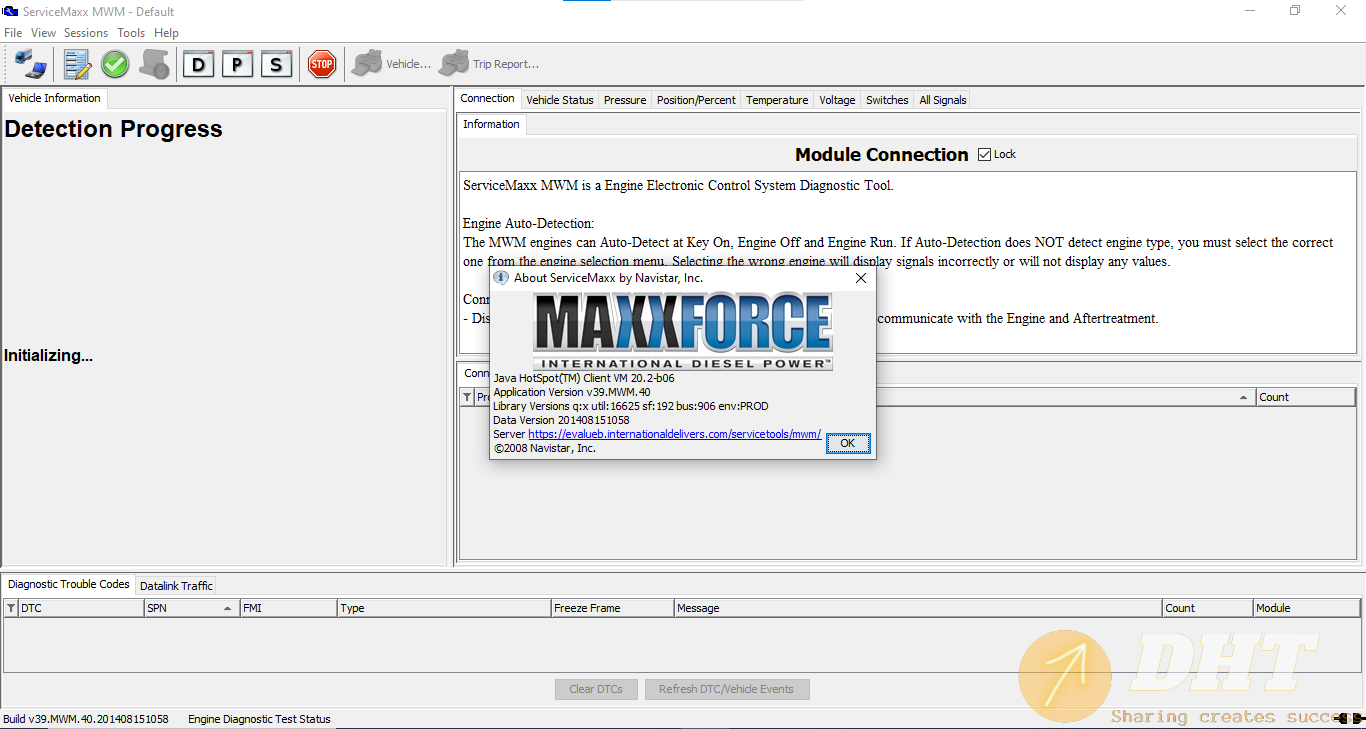The image size is (1366, 729).
Task: Click the Clear DTCs button
Action: coord(596,689)
